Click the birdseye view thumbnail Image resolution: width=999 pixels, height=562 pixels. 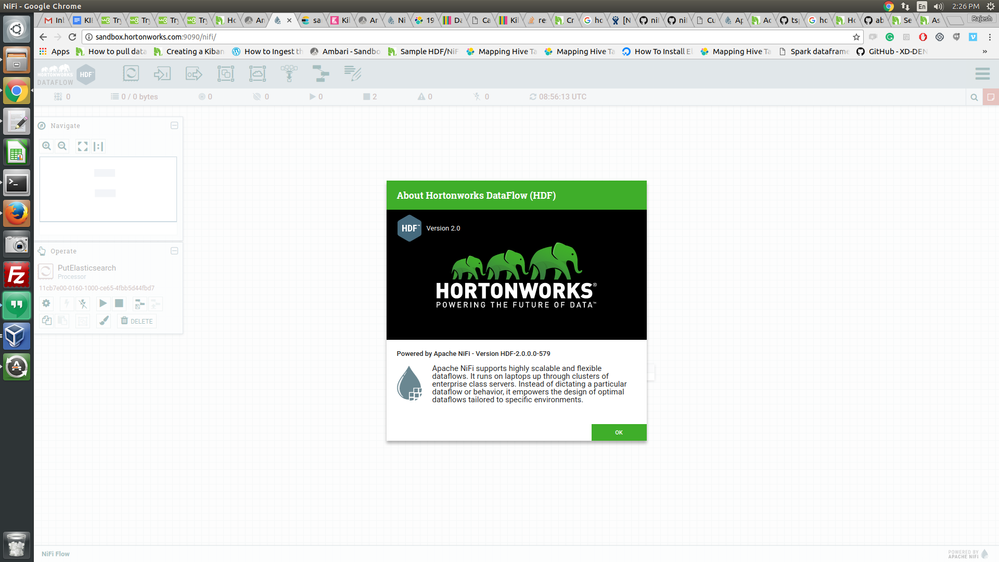108,189
